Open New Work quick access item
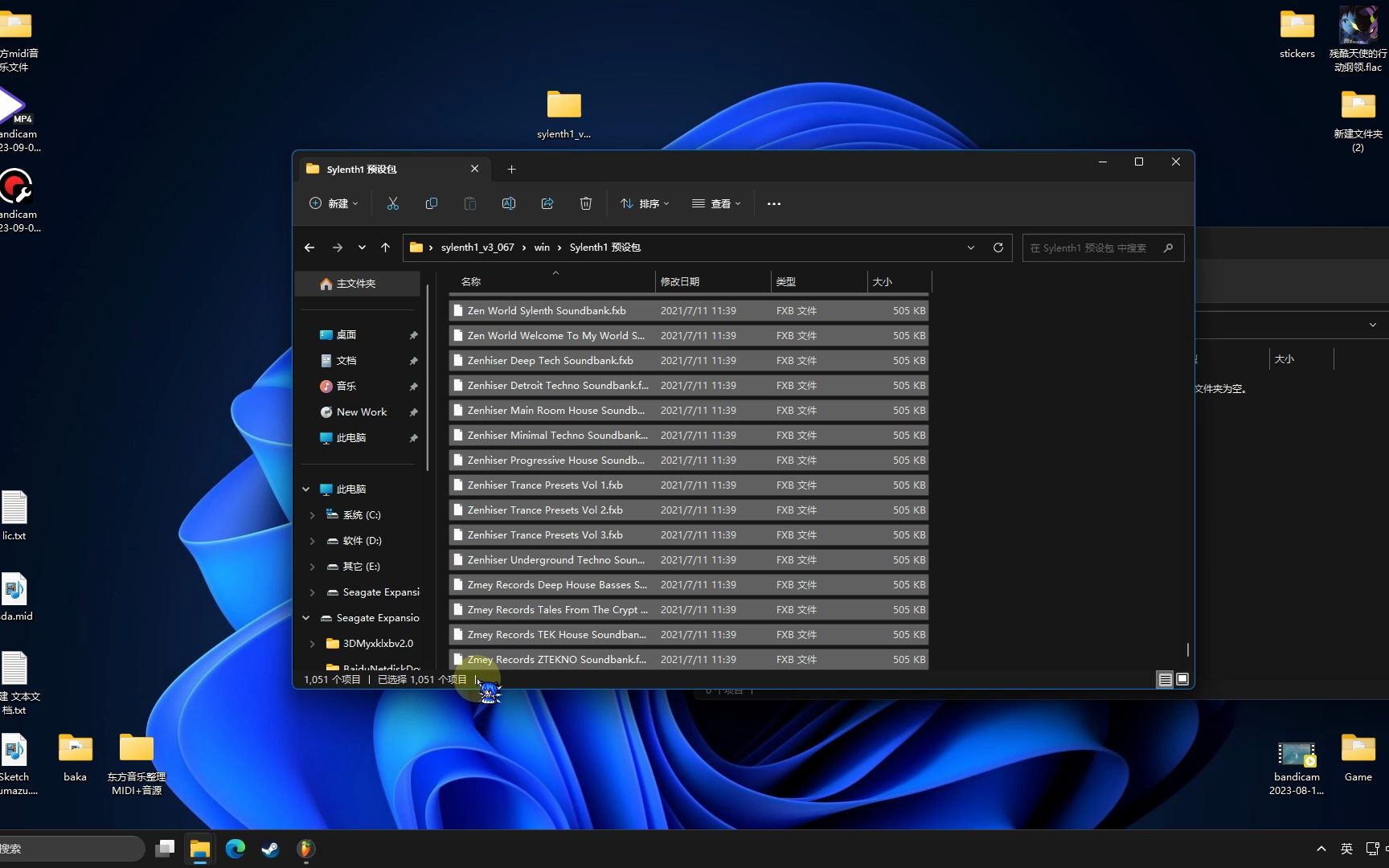 pyautogui.click(x=361, y=412)
